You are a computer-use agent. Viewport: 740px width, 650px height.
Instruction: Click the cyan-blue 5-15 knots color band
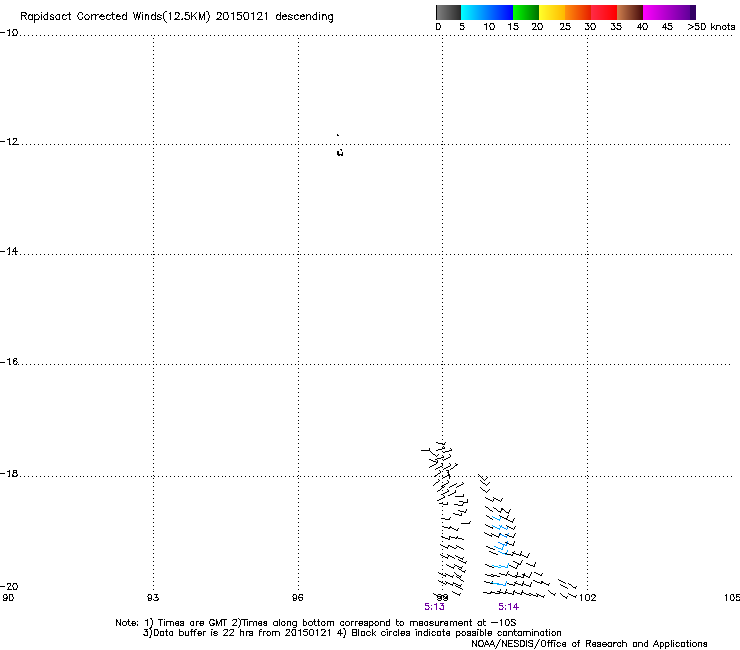pyautogui.click(x=487, y=12)
